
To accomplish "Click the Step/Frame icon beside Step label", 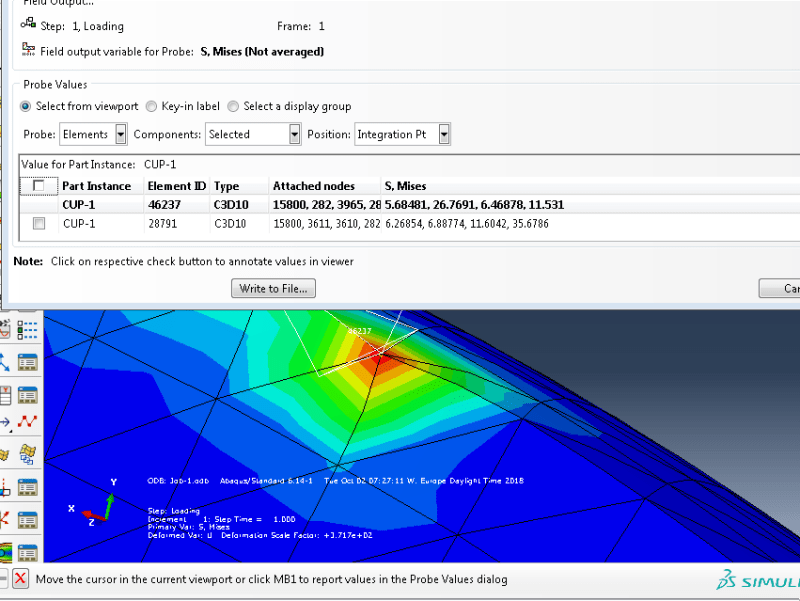I will coord(28,23).
